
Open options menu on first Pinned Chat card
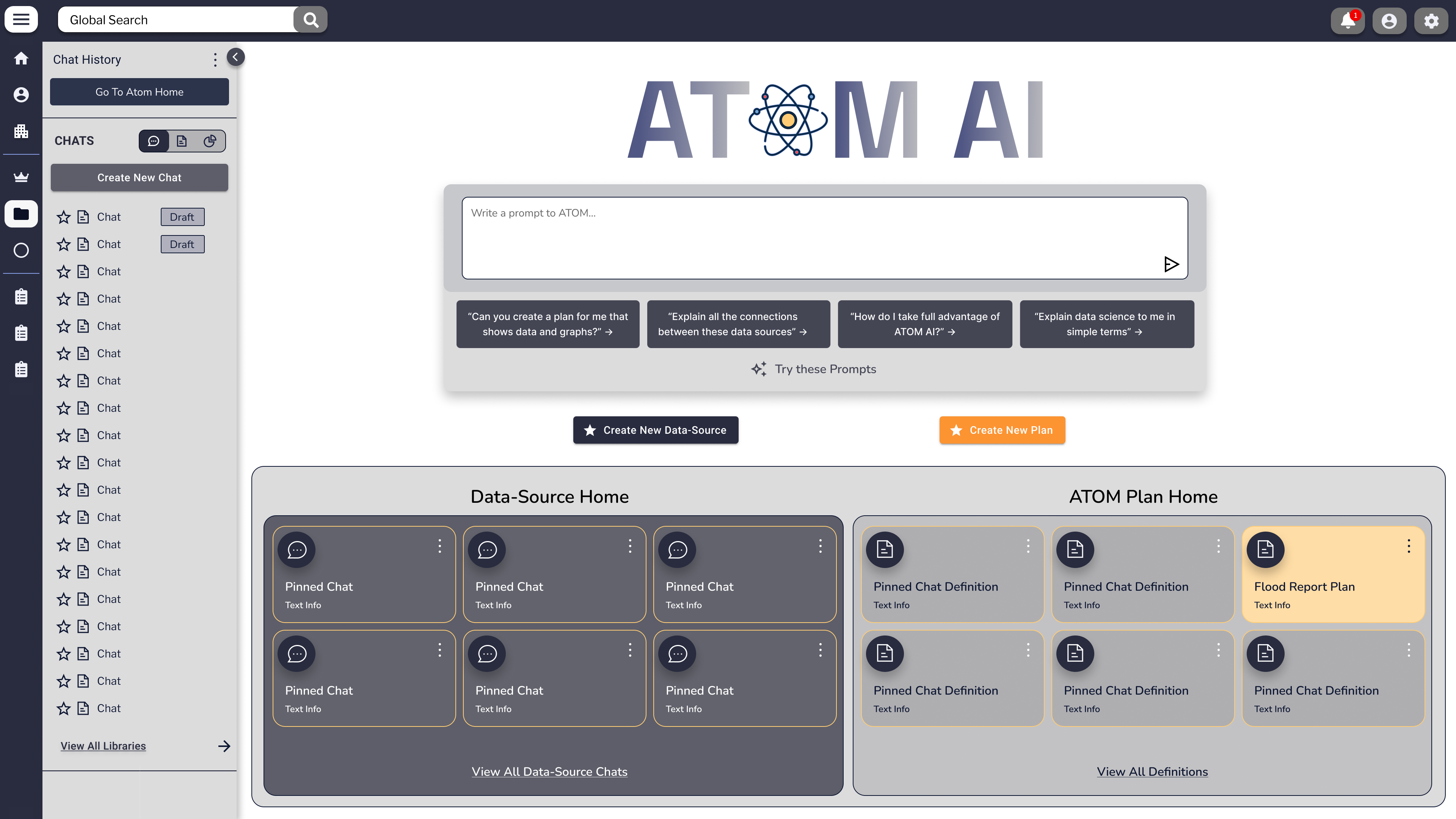pyautogui.click(x=439, y=546)
